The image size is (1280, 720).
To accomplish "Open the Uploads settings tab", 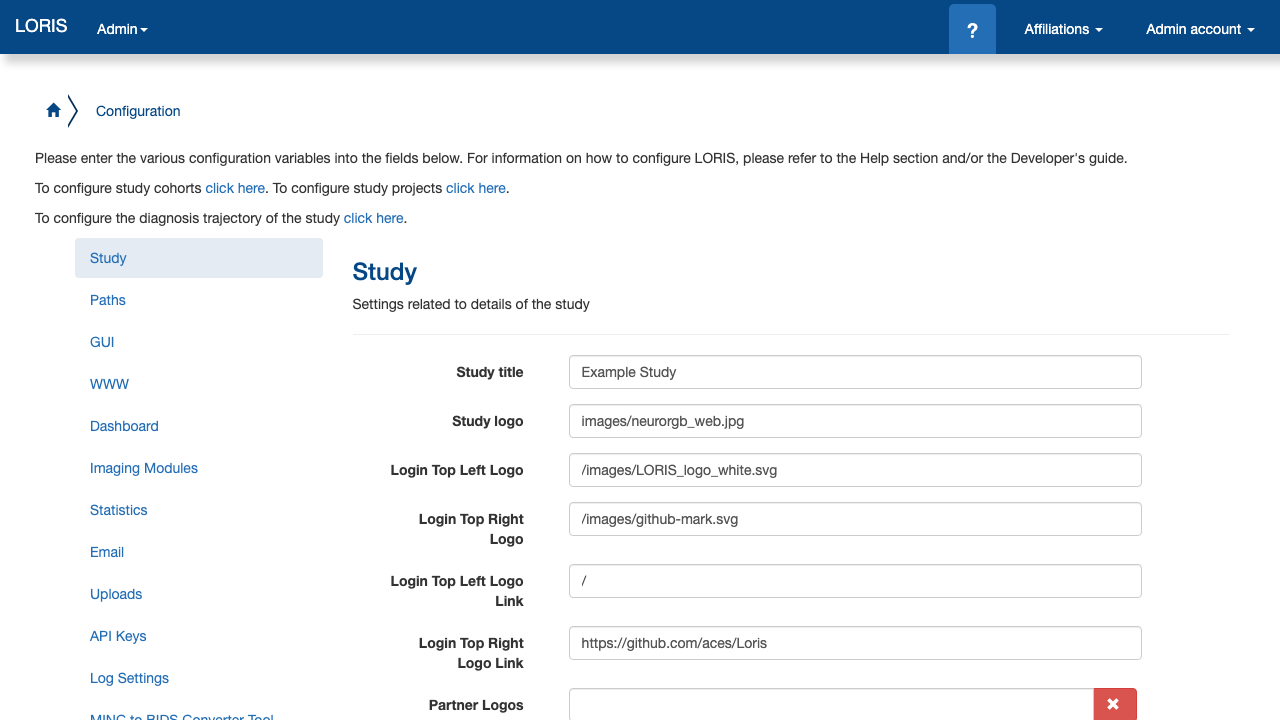I will [199, 594].
